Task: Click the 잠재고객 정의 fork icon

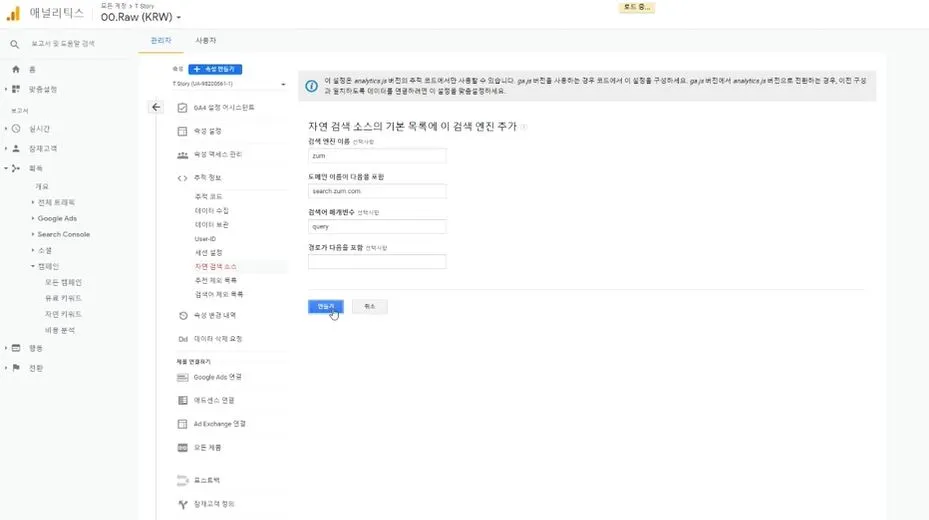Action: [182, 504]
